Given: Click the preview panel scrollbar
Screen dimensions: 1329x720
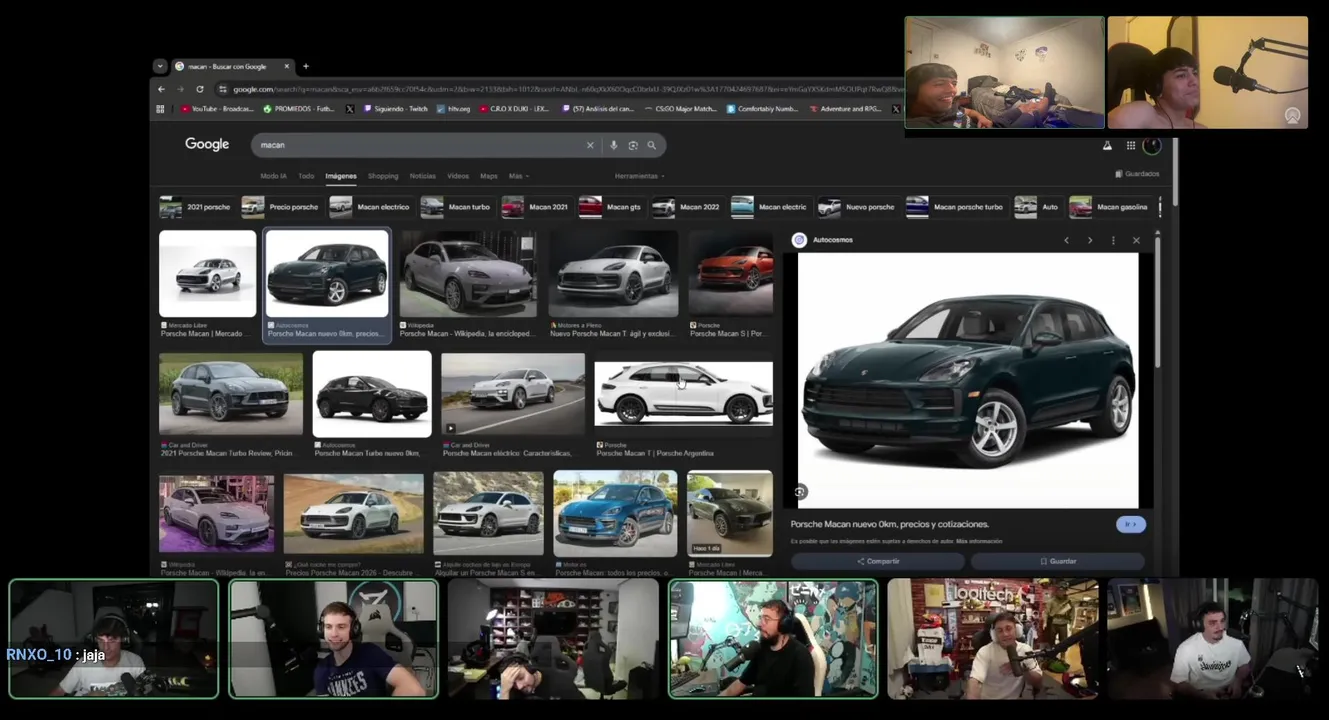Looking at the screenshot, I should click(1157, 300).
